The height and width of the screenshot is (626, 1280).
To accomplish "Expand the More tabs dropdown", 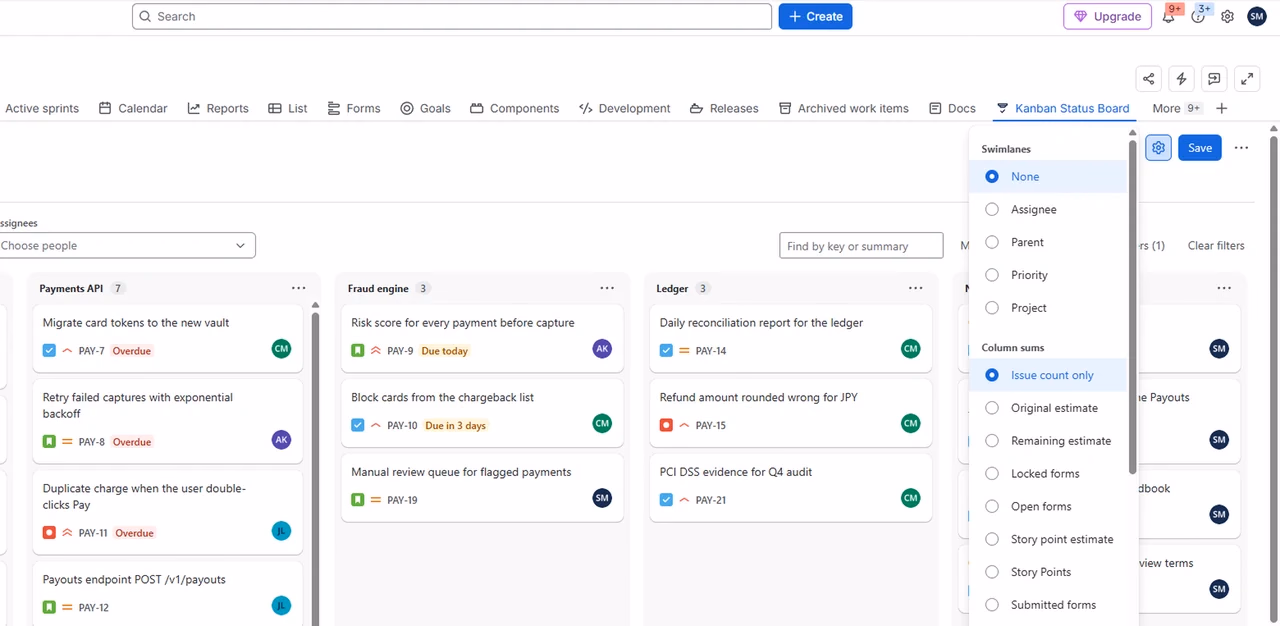I will pyautogui.click(x=1177, y=108).
